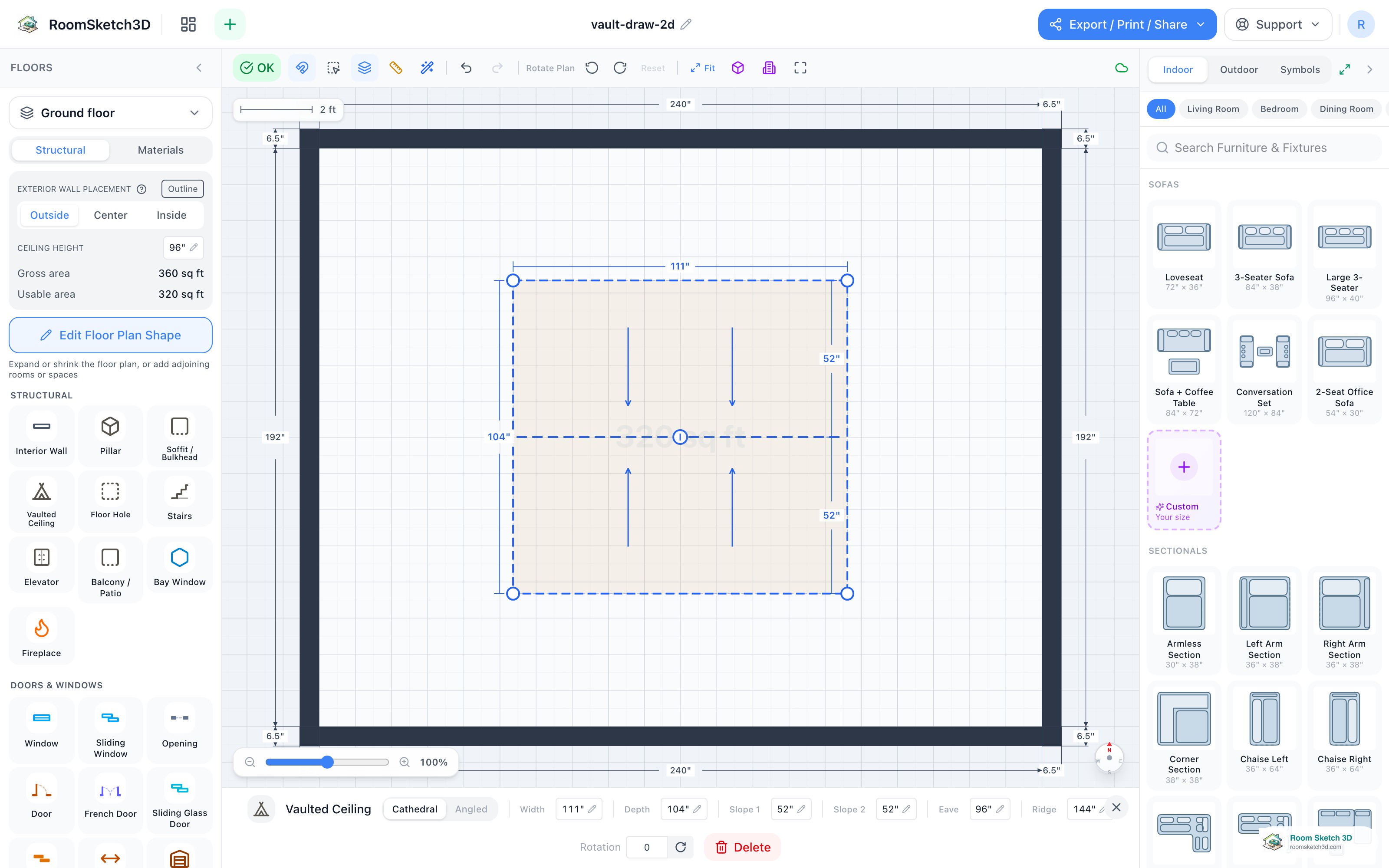Image resolution: width=1389 pixels, height=868 pixels.
Task: Rotate plan clockwise
Action: pos(620,68)
